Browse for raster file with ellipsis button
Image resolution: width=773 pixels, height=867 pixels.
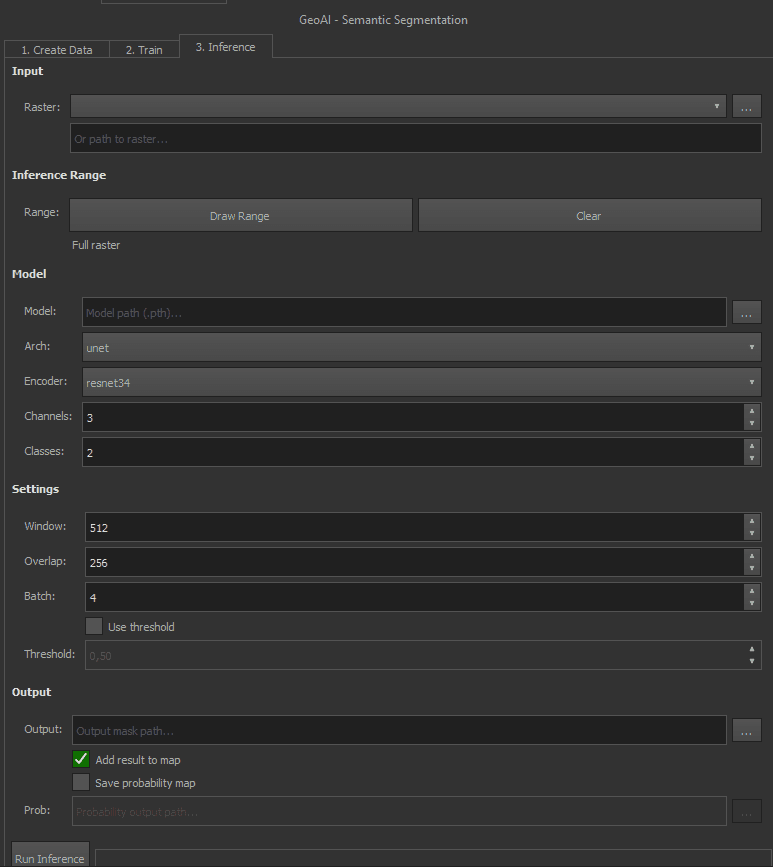[746, 106]
